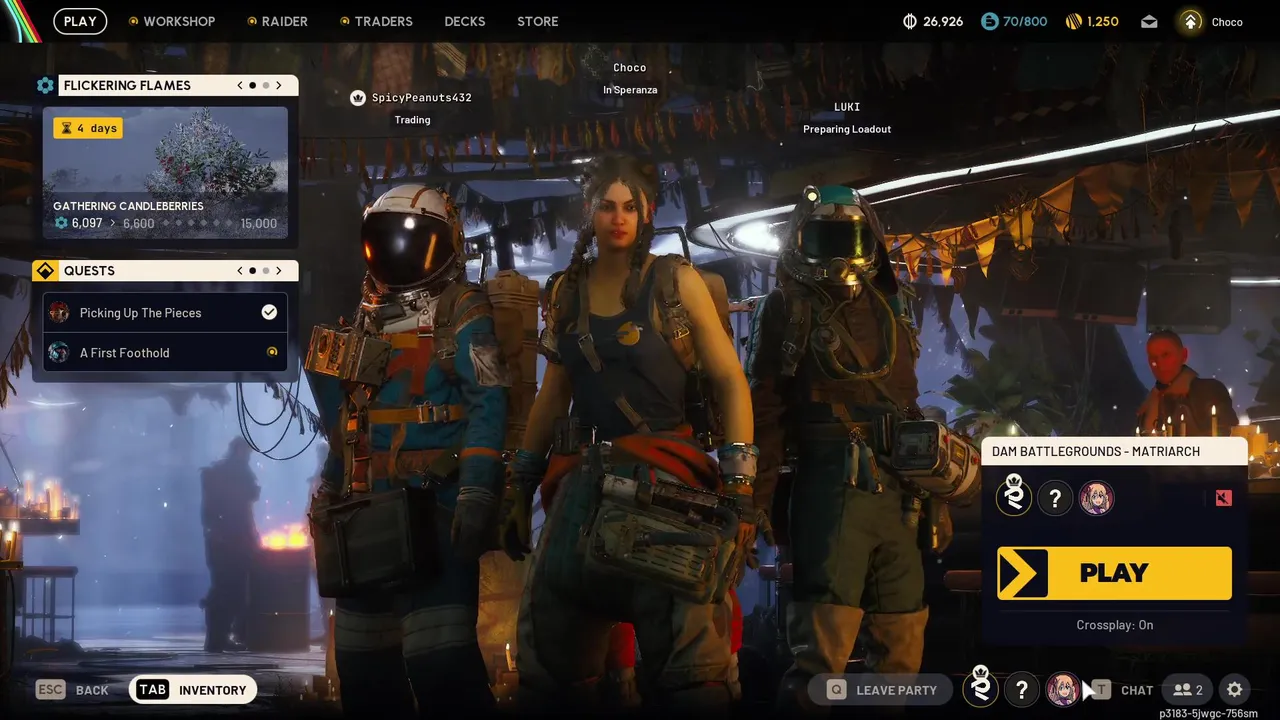Open the CHAT button
This screenshot has width=1280, height=720.
[x=1122, y=690]
